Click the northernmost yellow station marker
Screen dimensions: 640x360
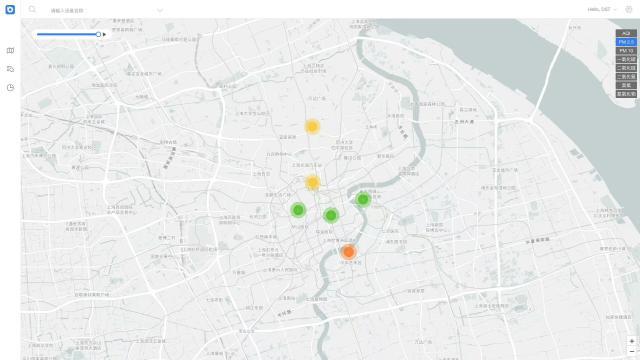click(x=312, y=127)
